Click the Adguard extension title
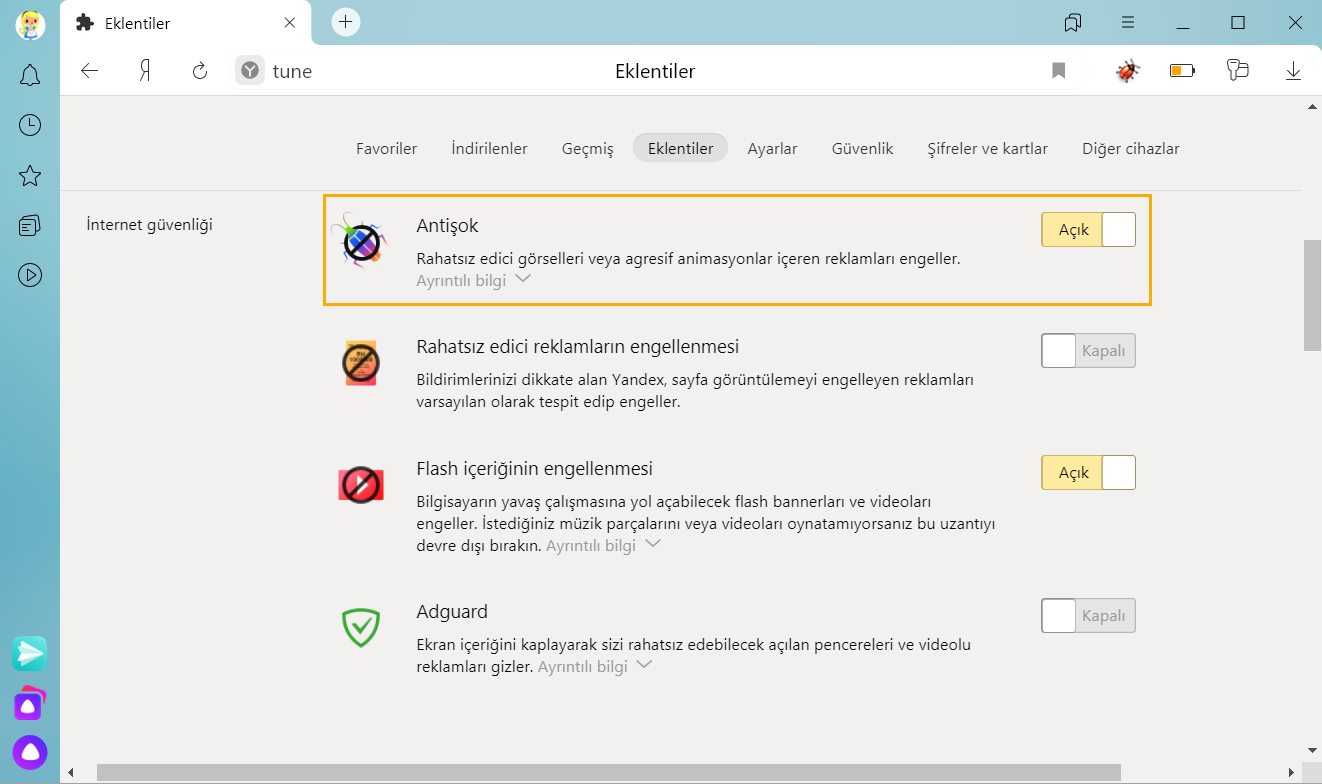The image size is (1322, 784). pyautogui.click(x=452, y=611)
